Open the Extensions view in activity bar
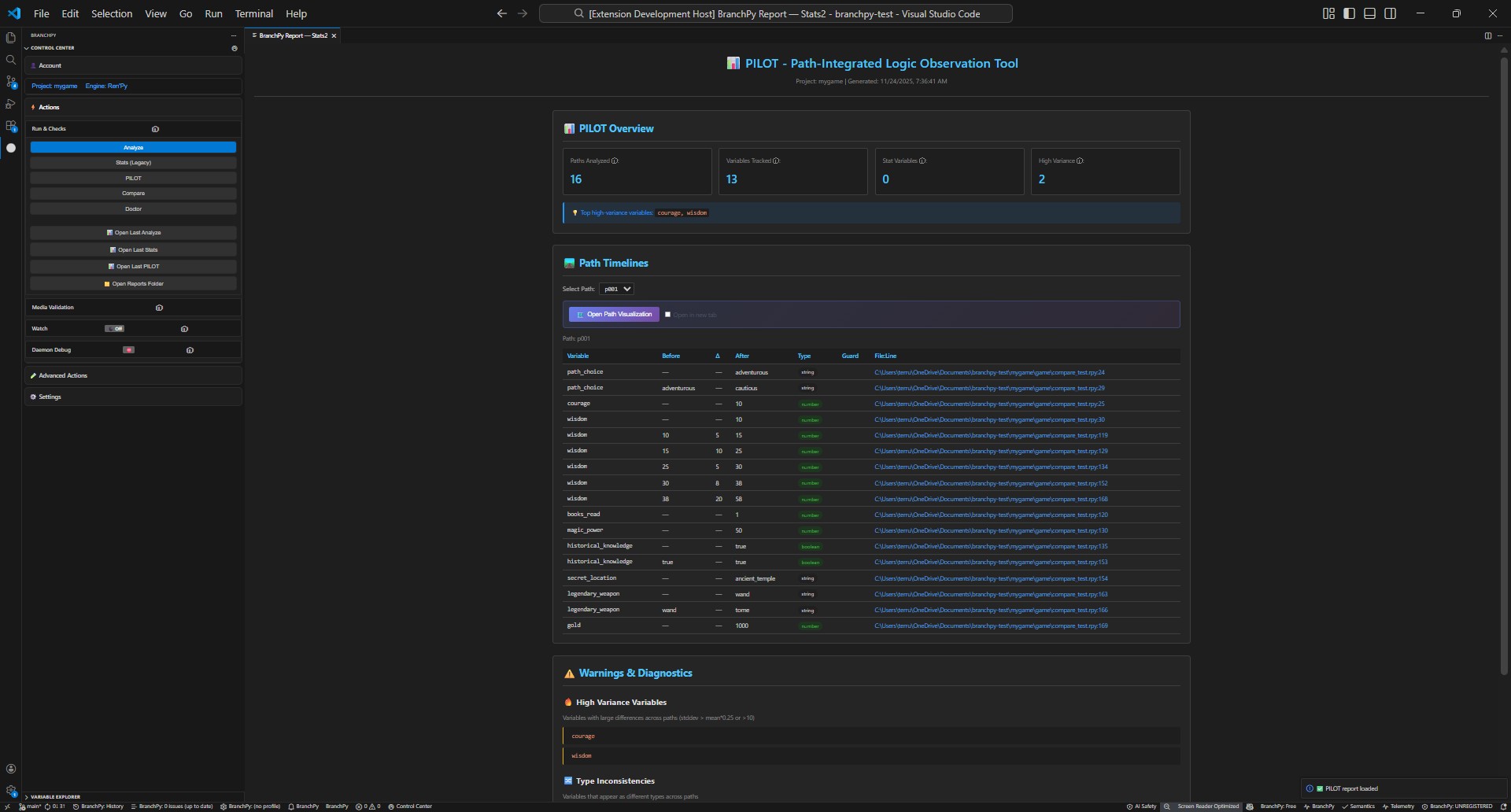Image resolution: width=1511 pixels, height=812 pixels. coord(11,126)
